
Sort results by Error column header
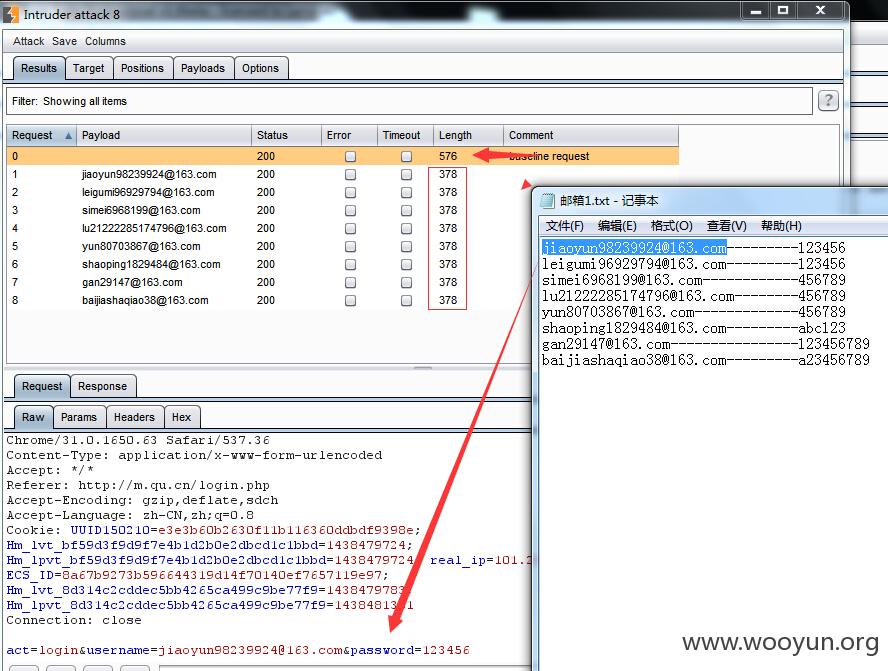pyautogui.click(x=349, y=135)
